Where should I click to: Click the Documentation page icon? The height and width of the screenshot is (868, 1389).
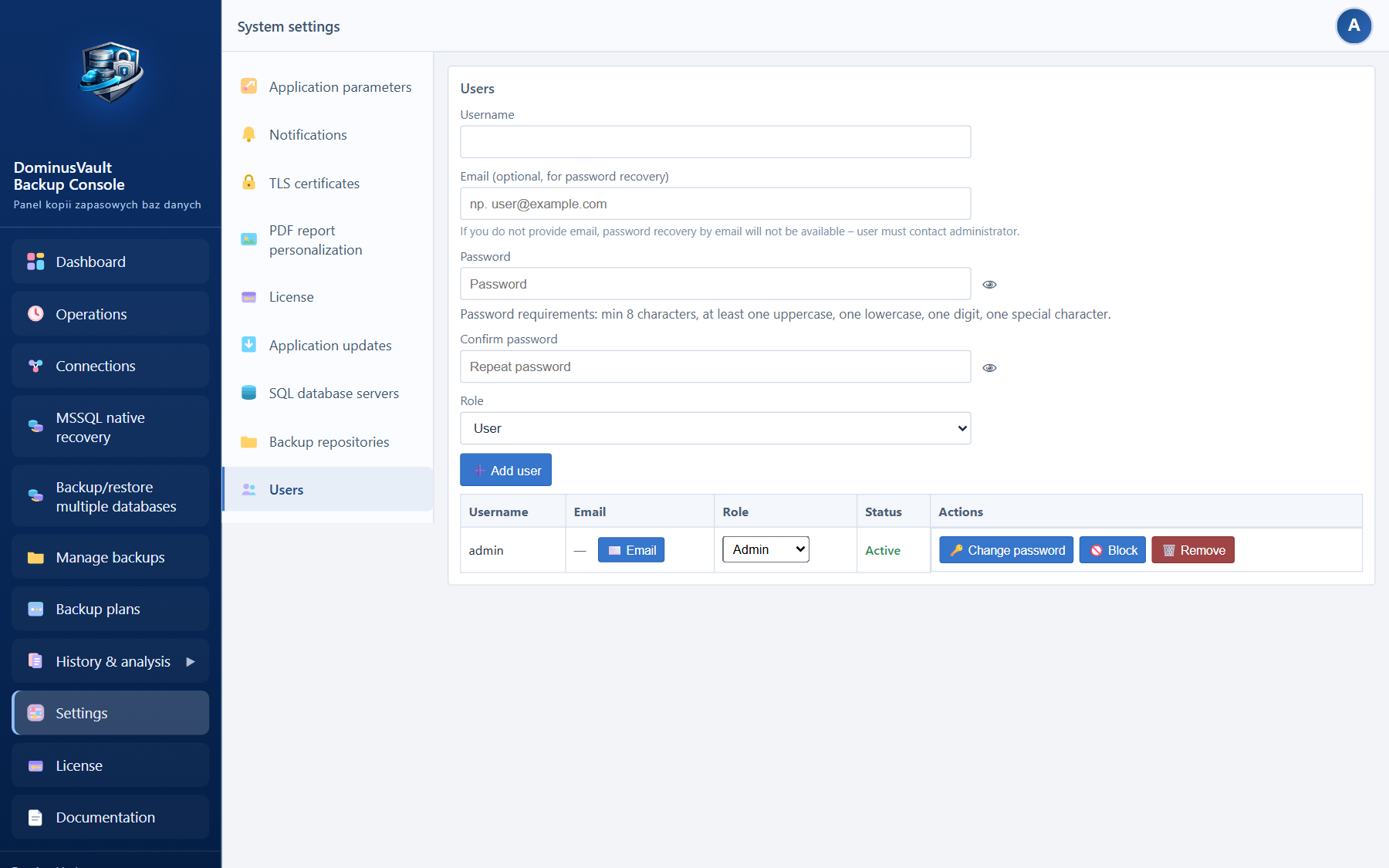(x=35, y=817)
